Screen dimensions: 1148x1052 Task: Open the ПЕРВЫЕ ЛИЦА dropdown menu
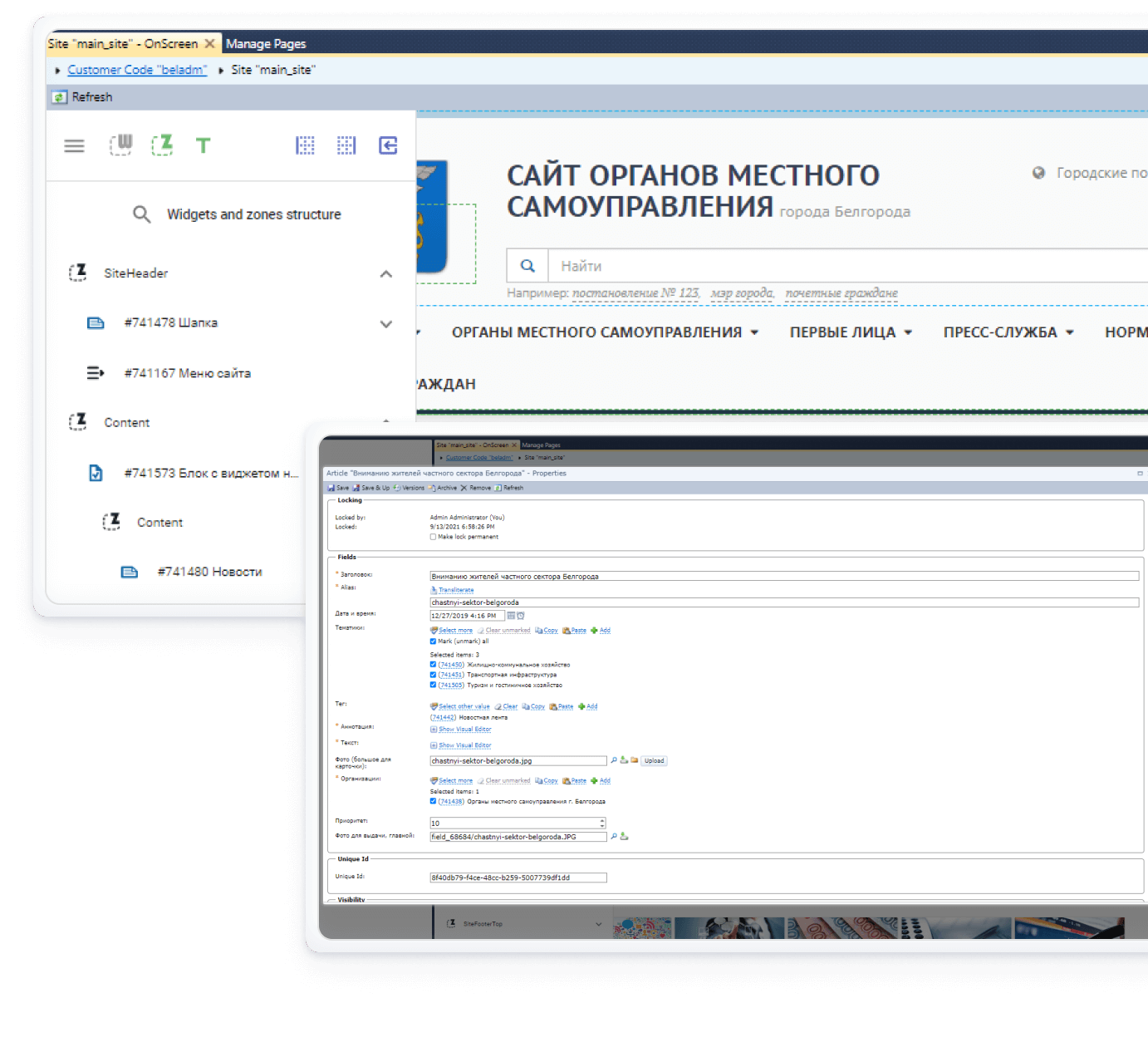coord(851,332)
